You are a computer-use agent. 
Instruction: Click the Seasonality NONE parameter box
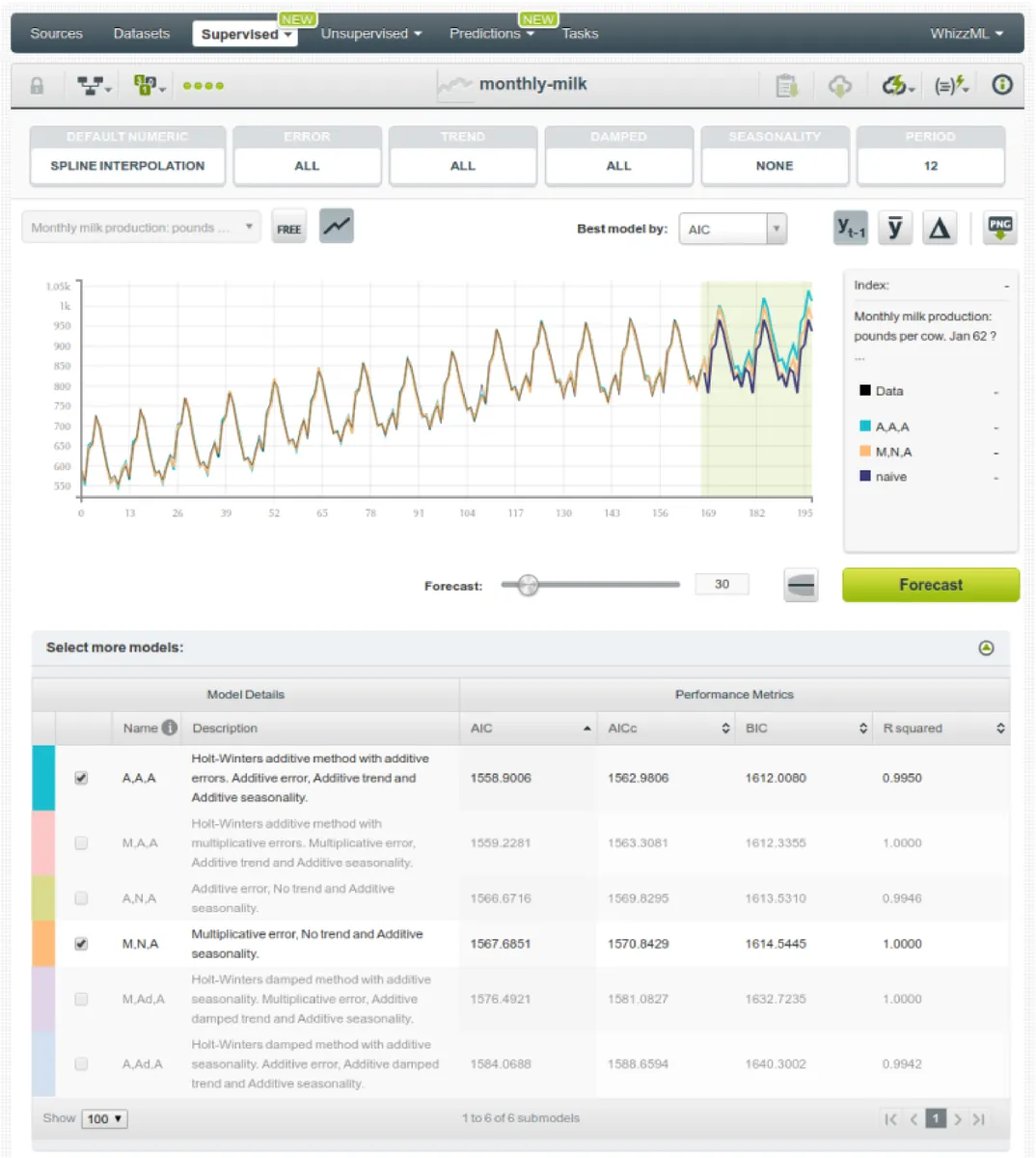(x=775, y=156)
